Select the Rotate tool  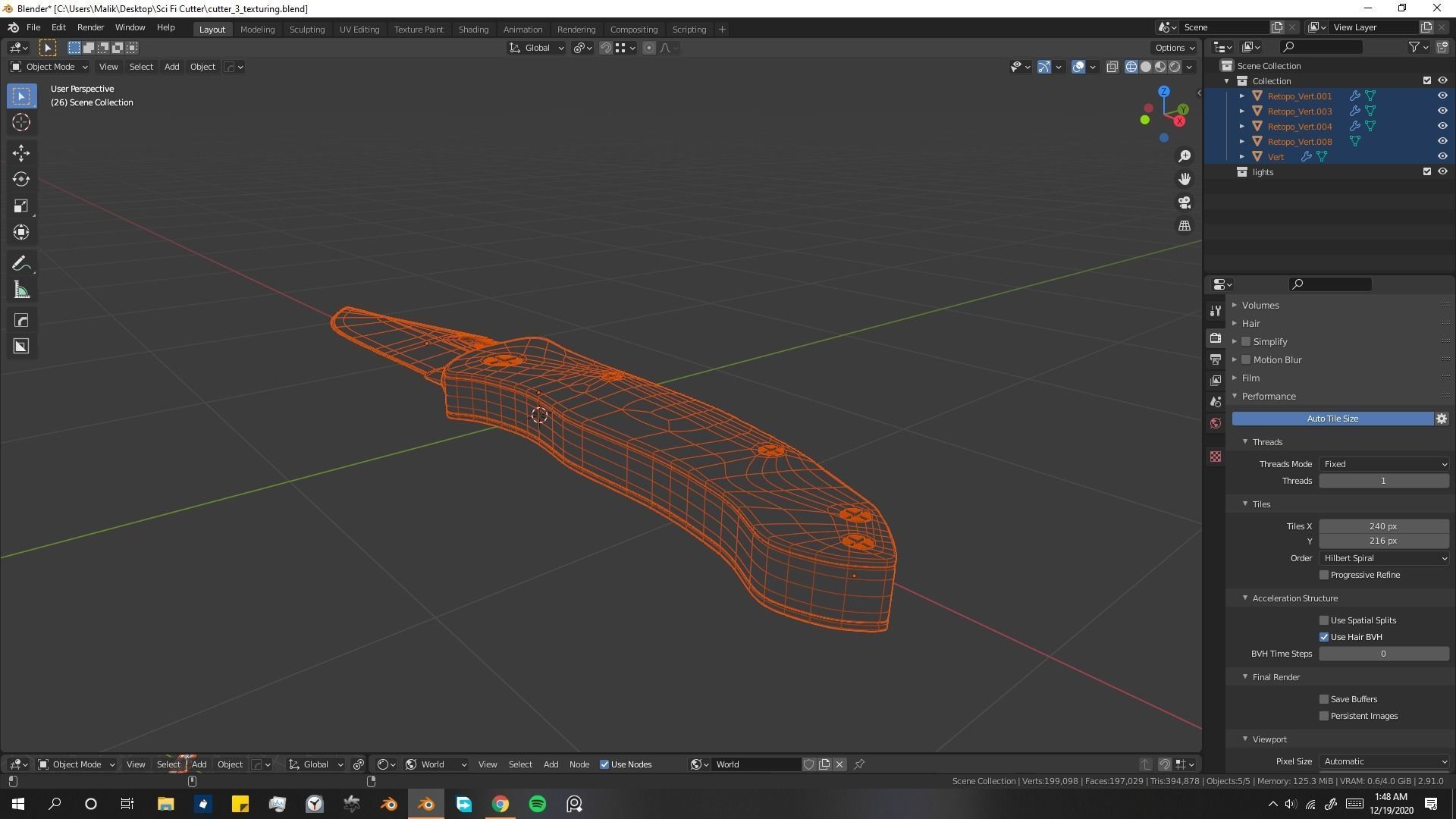pos(20,179)
